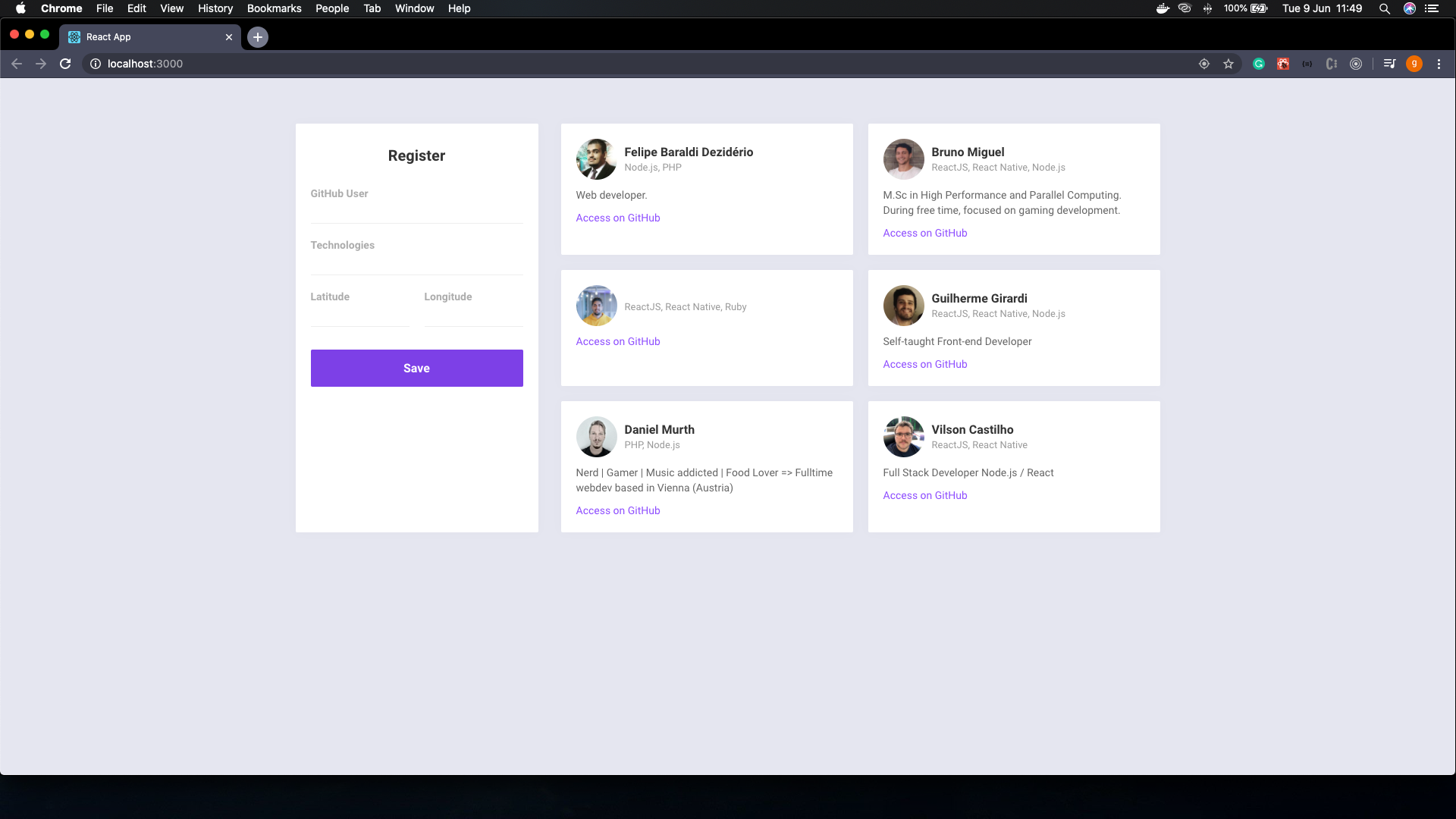View site information icon beside localhost
The height and width of the screenshot is (819, 1456).
pos(96,64)
